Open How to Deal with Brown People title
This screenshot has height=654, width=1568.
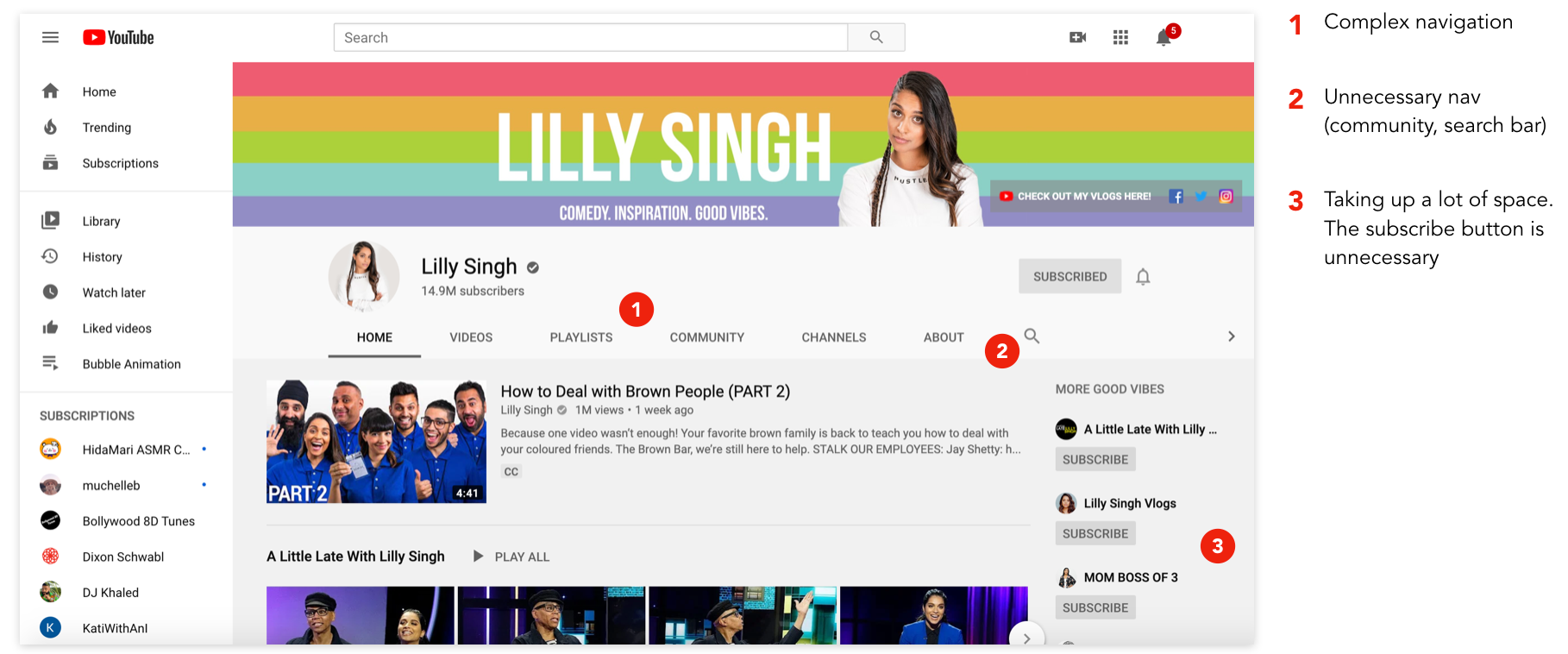pos(645,392)
